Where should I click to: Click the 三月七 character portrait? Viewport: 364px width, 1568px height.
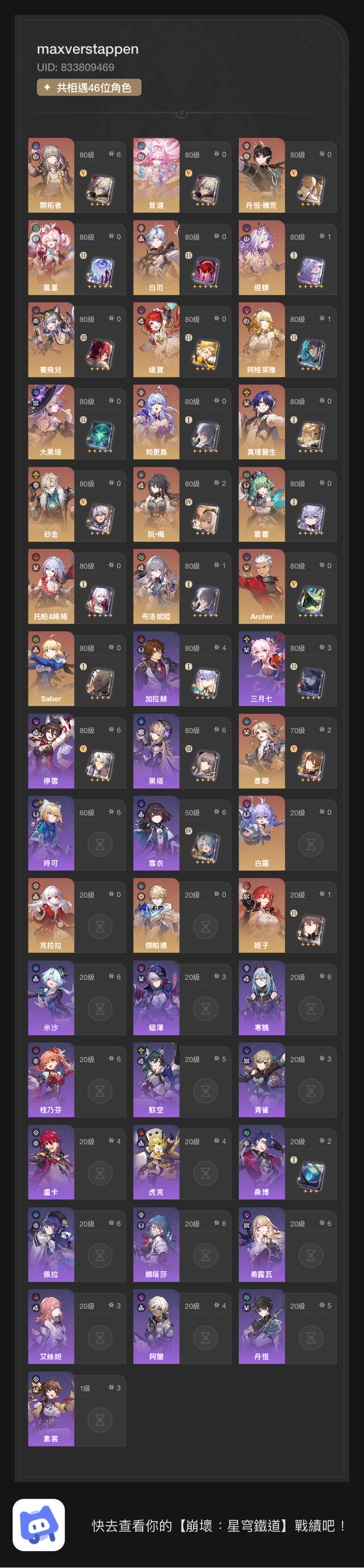261,668
